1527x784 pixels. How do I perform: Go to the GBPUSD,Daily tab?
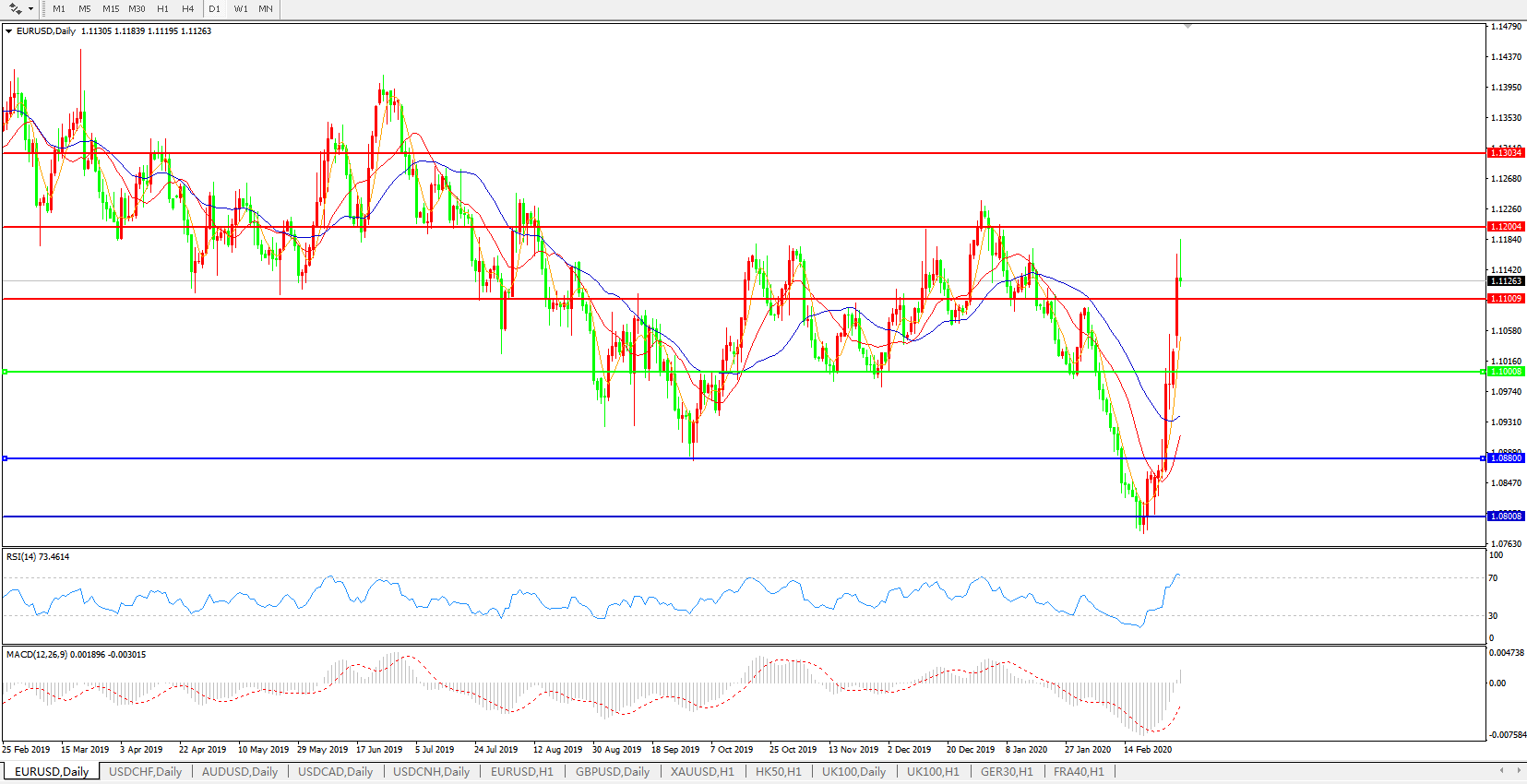click(x=613, y=772)
